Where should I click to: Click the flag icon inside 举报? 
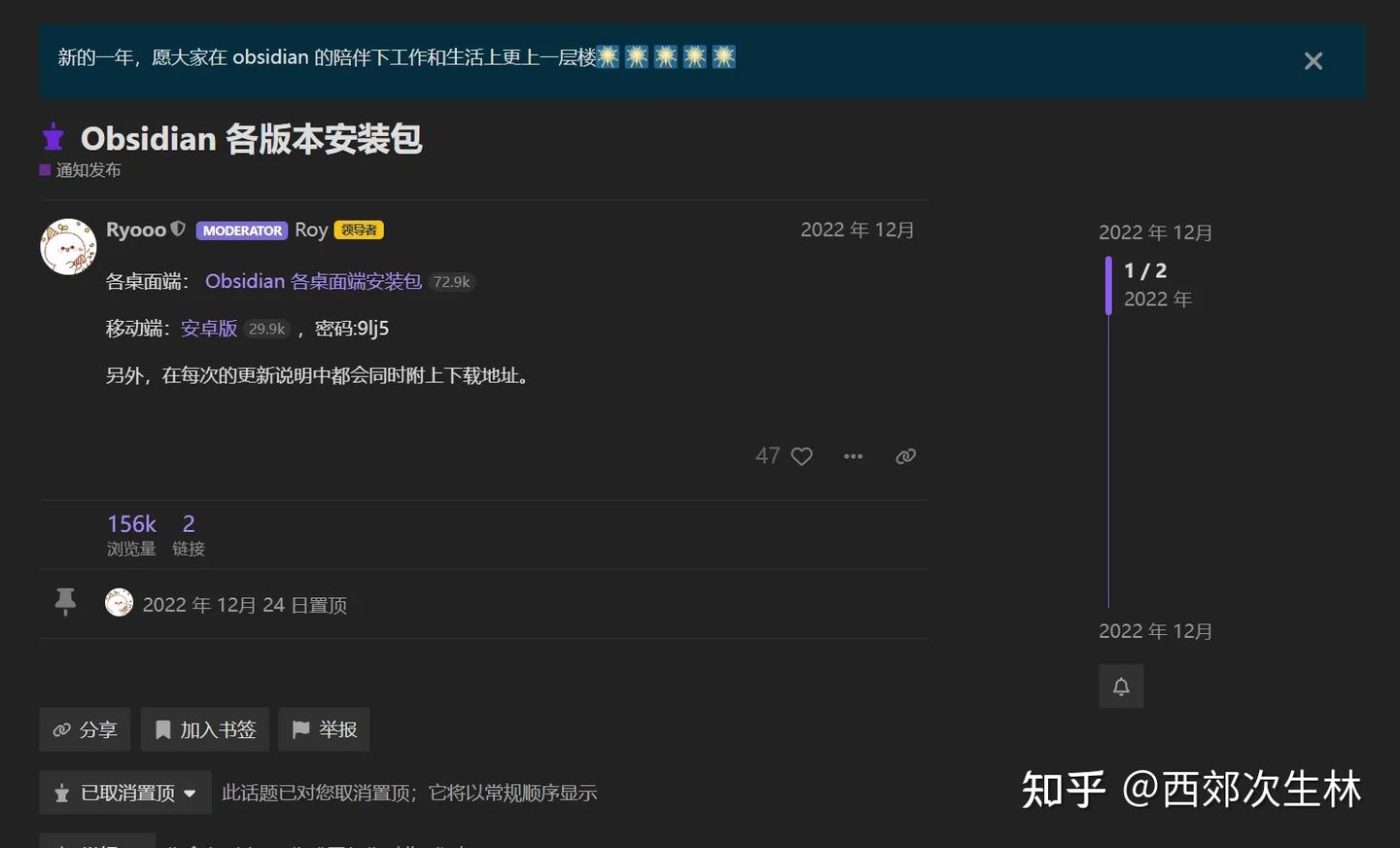click(x=301, y=728)
